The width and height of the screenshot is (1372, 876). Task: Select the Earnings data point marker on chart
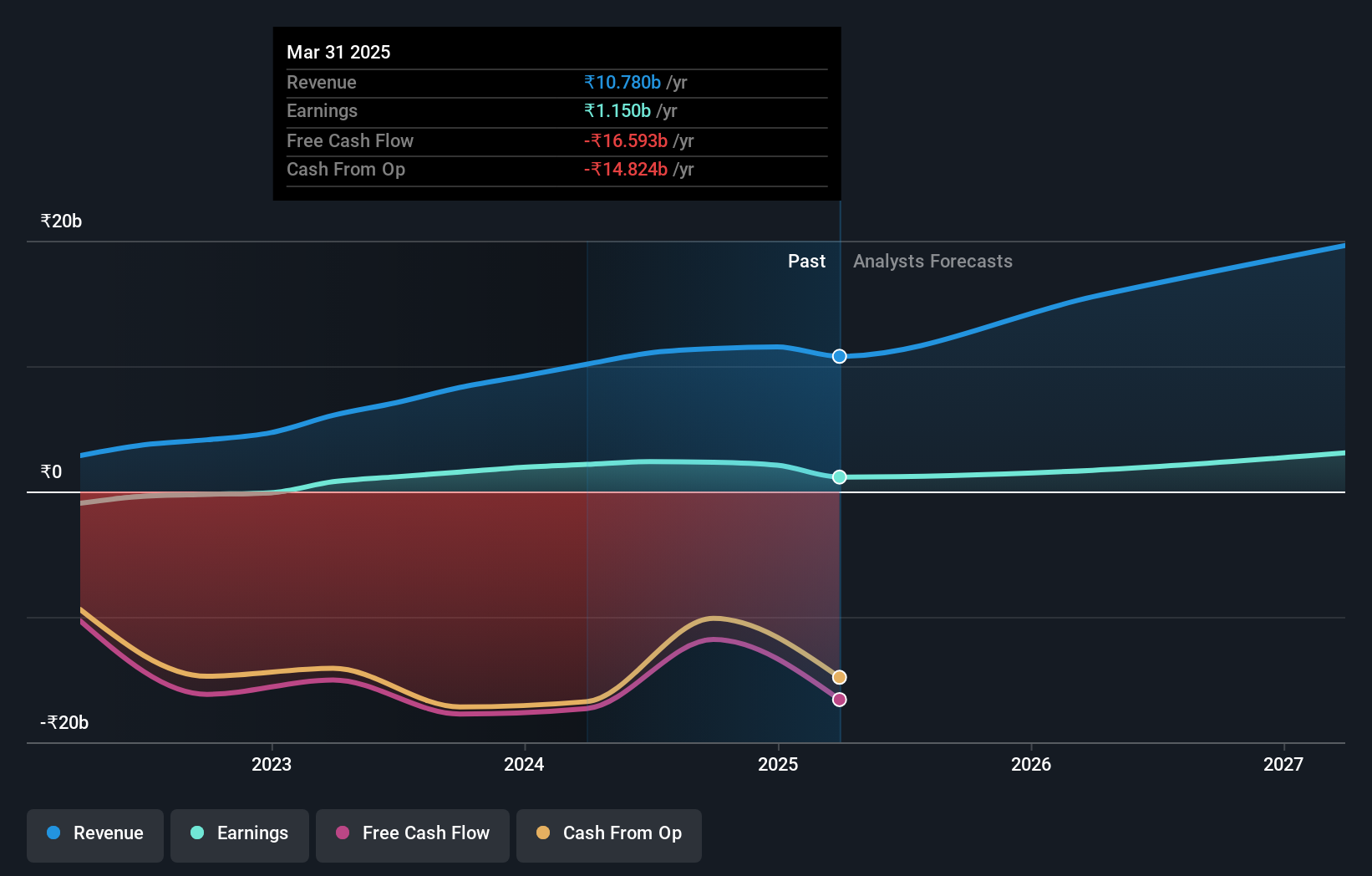click(840, 476)
